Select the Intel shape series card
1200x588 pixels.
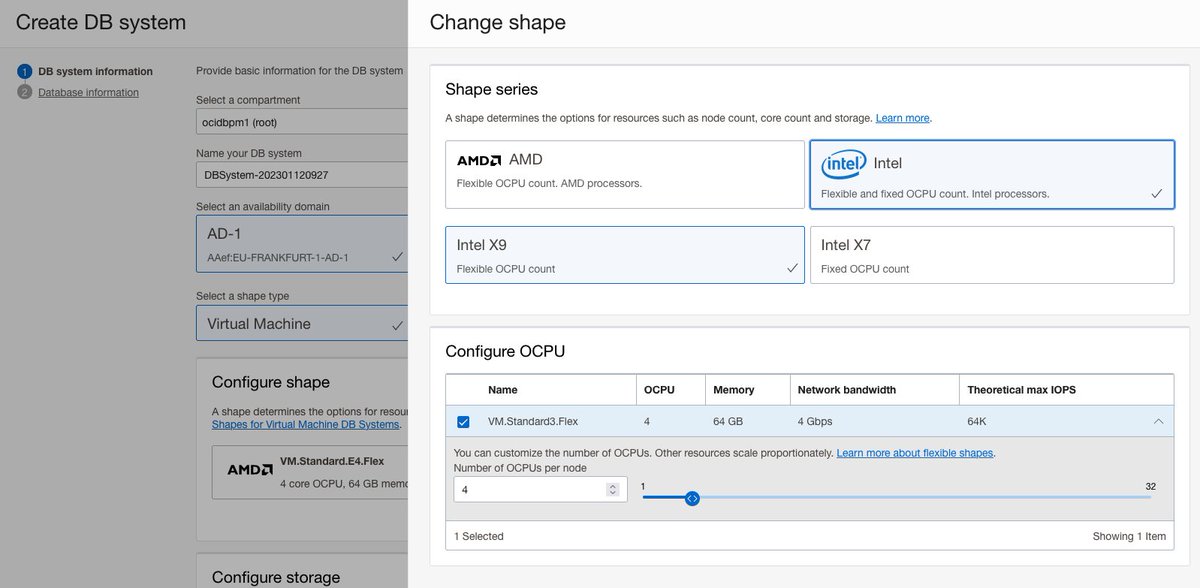(x=992, y=174)
